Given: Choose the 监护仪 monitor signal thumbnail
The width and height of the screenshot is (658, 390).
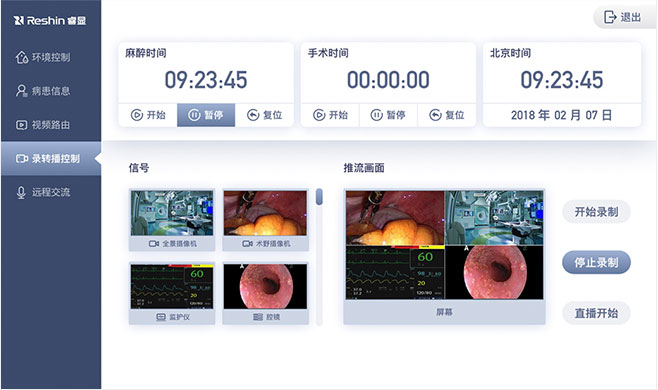Looking at the screenshot, I should [x=172, y=293].
